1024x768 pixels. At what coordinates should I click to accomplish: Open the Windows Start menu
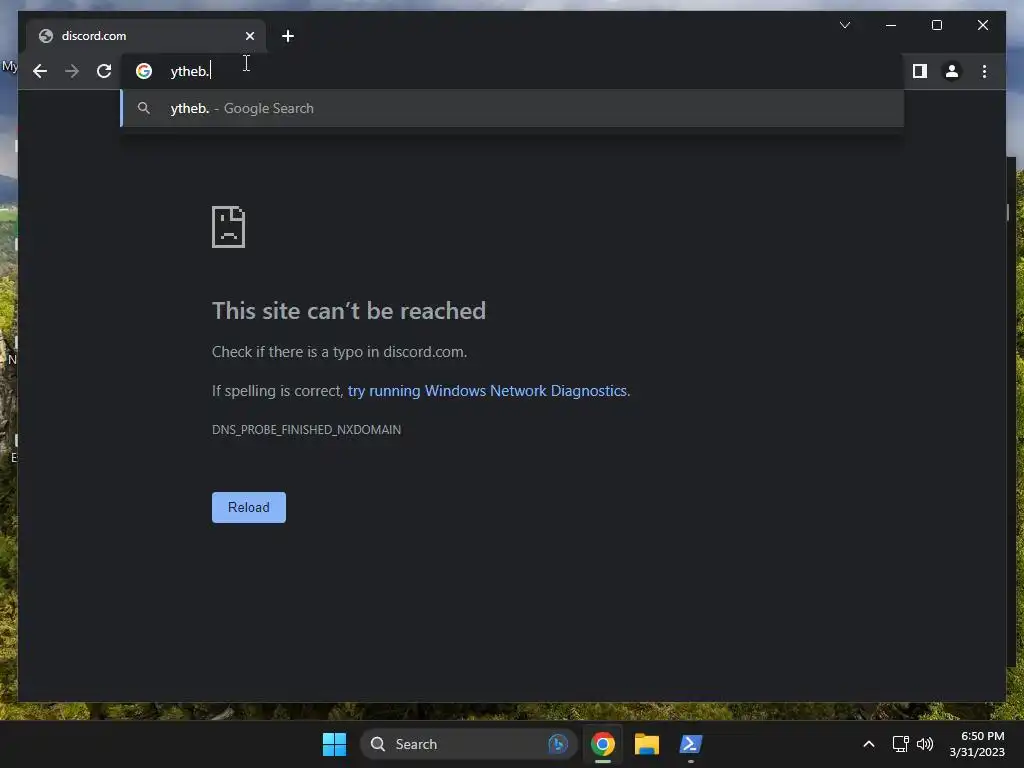click(x=334, y=744)
